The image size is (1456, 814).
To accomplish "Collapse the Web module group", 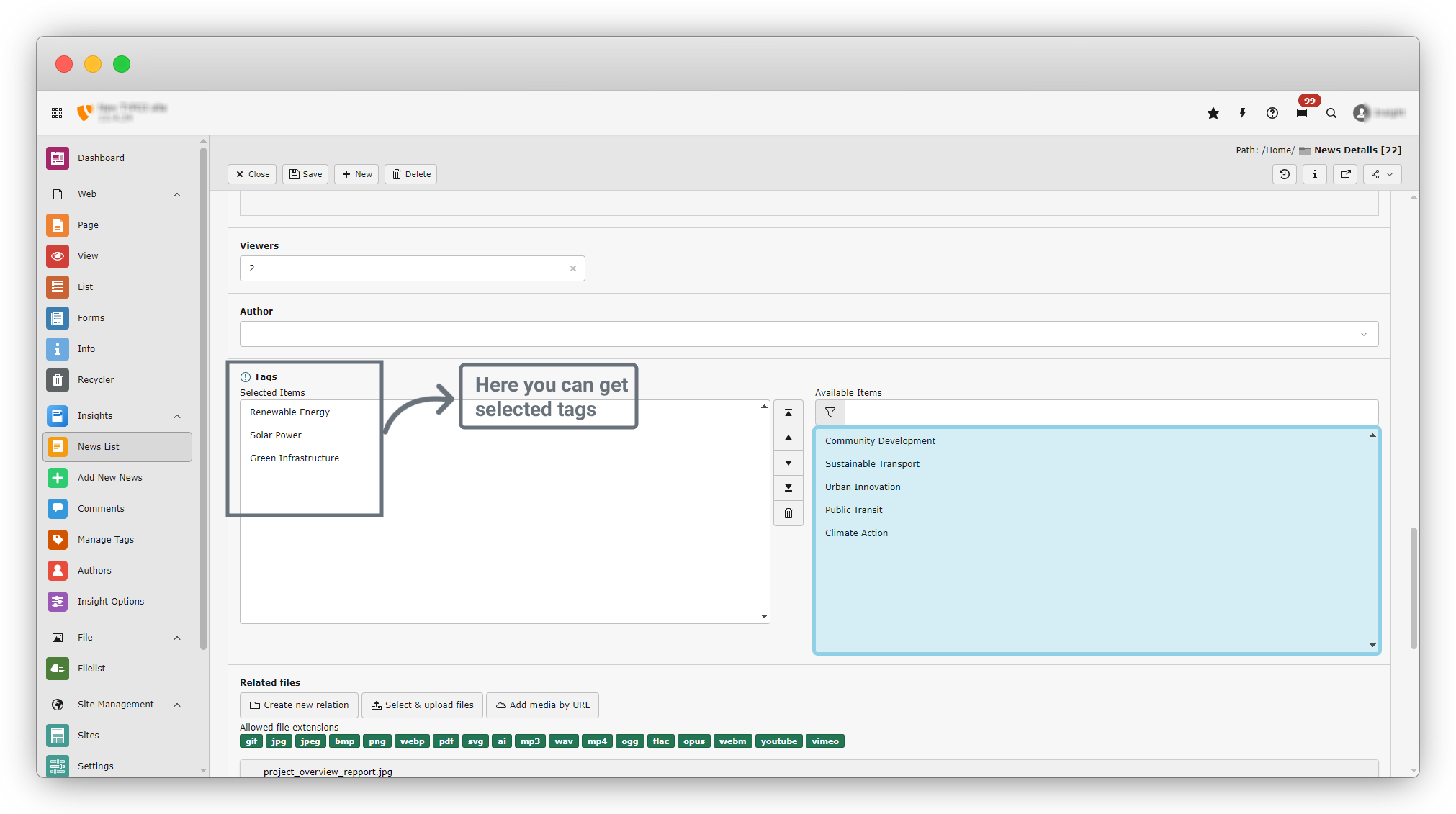I will click(177, 194).
